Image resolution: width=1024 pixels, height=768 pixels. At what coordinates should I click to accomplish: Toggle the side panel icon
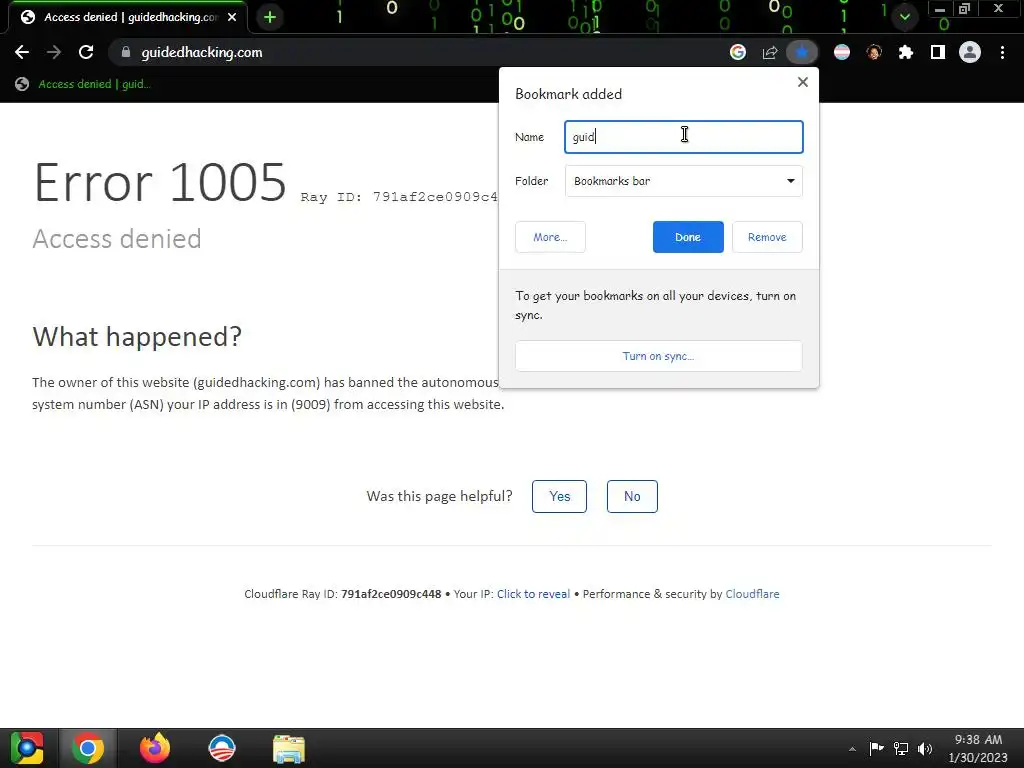point(938,52)
